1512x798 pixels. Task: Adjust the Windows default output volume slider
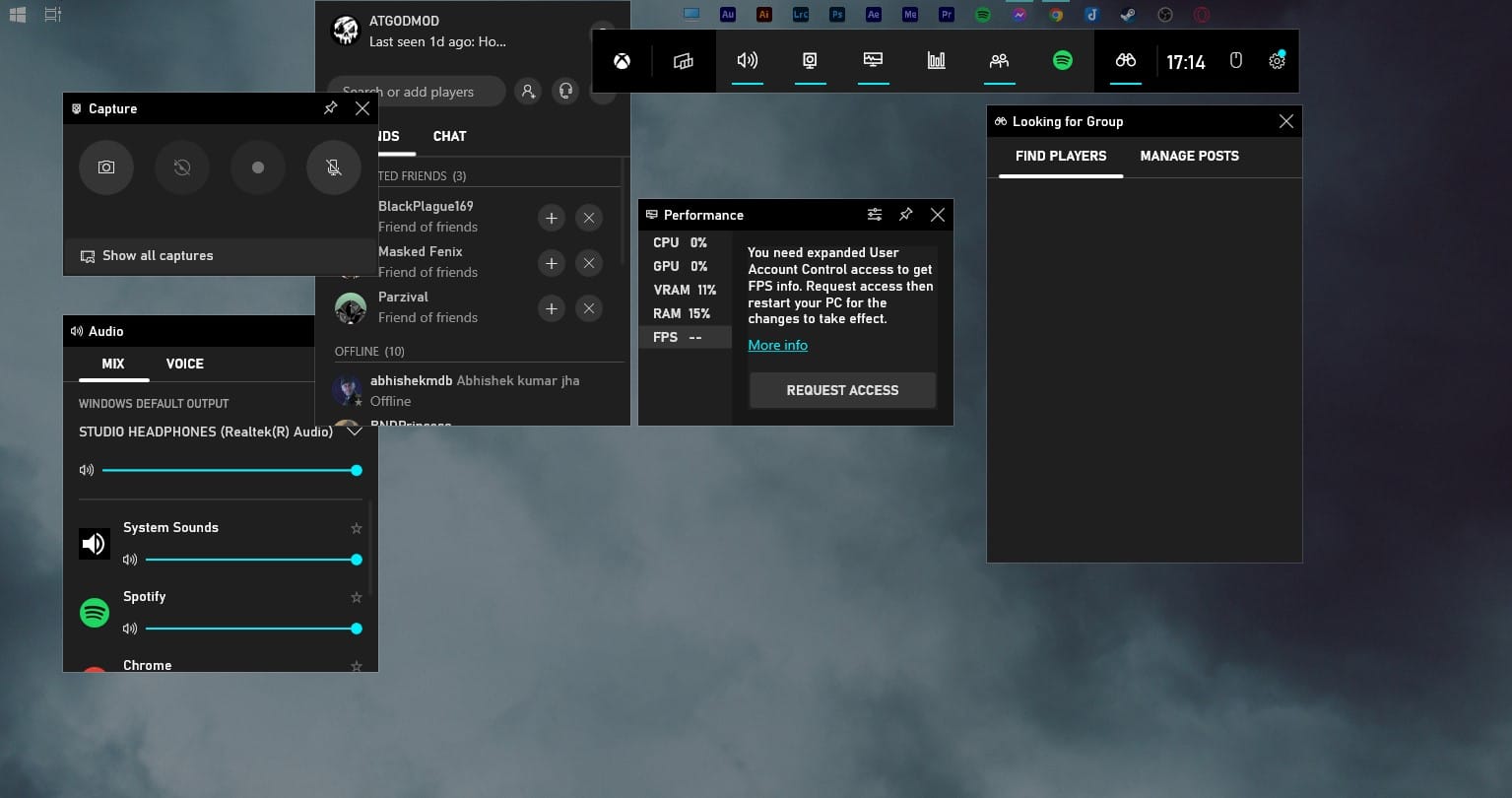232,471
